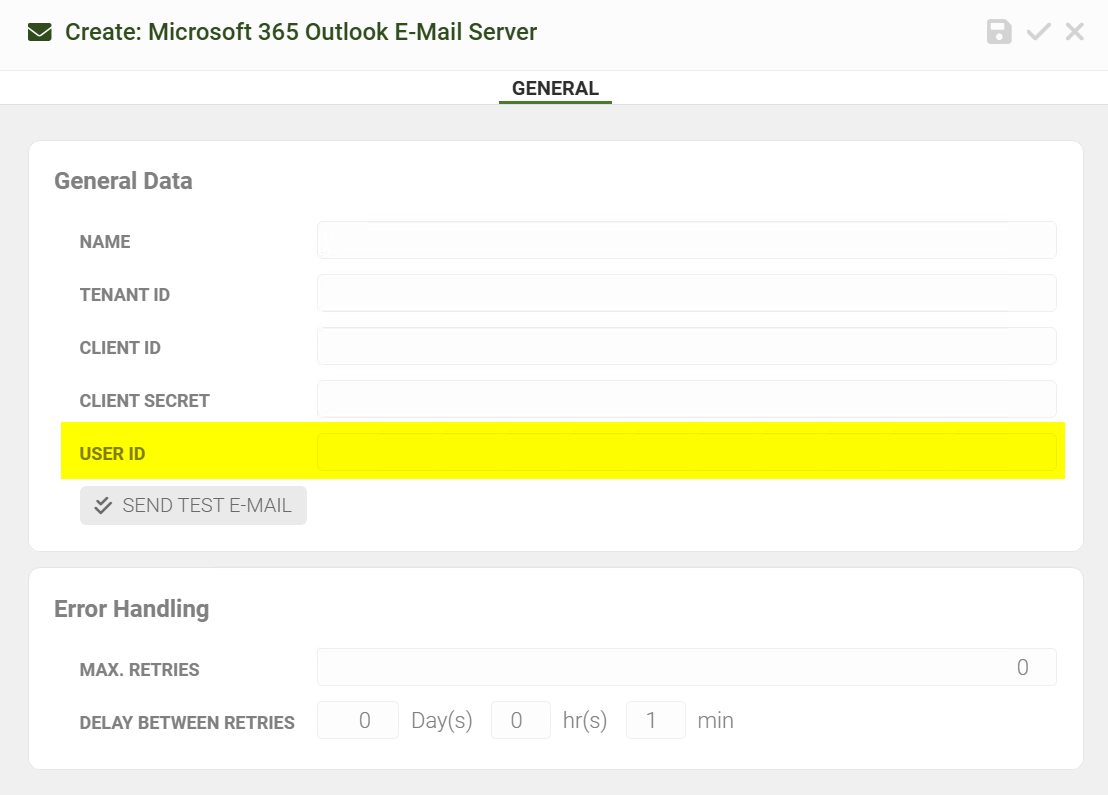Click the Error Handling heading
Viewport: 1108px width, 795px height.
[131, 609]
